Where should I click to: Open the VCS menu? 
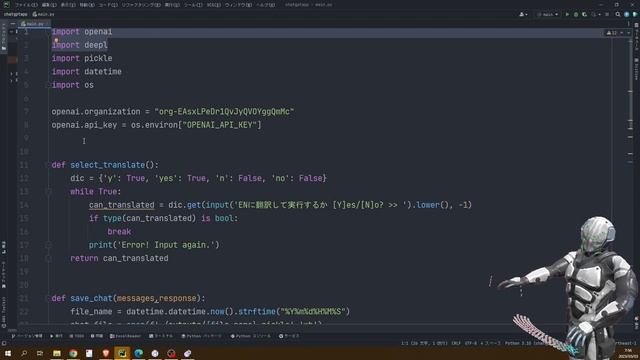click(x=213, y=5)
